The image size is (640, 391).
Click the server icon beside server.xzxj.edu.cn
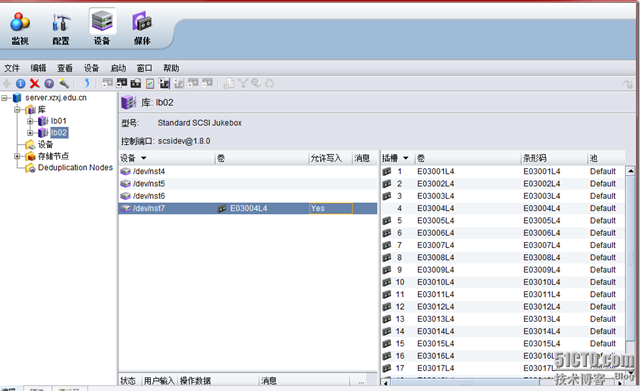tap(17, 98)
